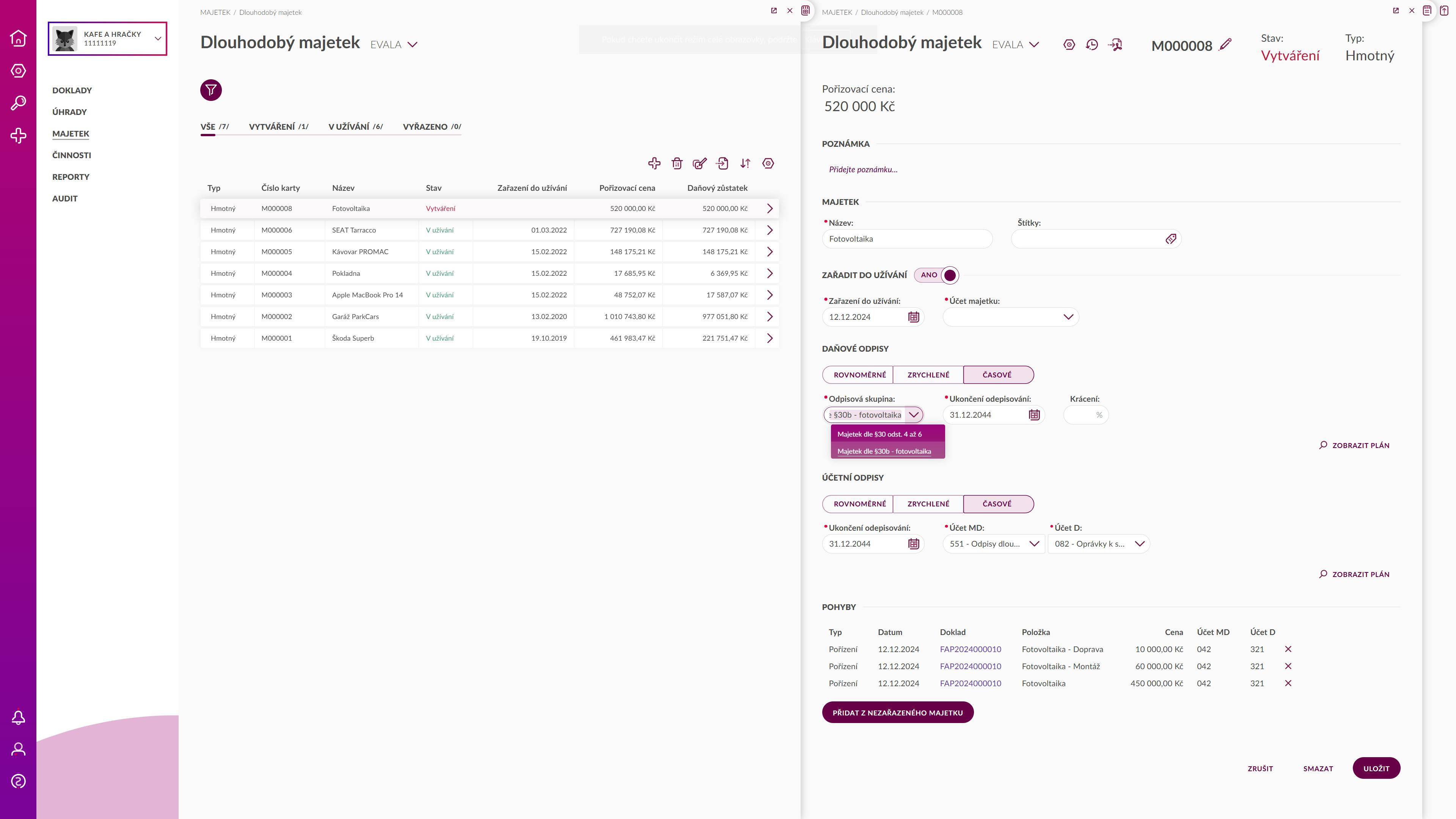Click the Název field containing Fotovoltaika
1456x819 pixels.
[x=907, y=239]
